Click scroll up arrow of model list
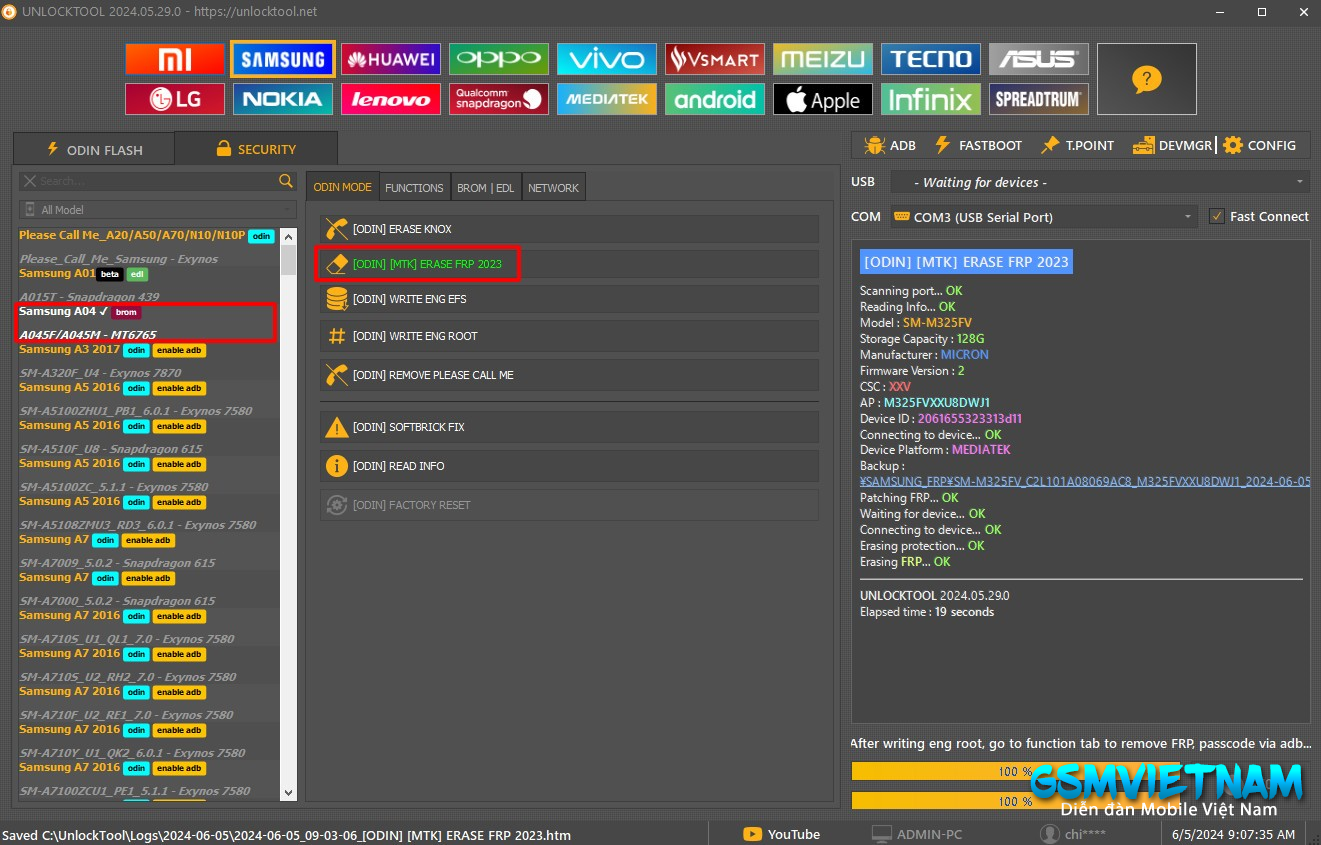 (x=289, y=237)
